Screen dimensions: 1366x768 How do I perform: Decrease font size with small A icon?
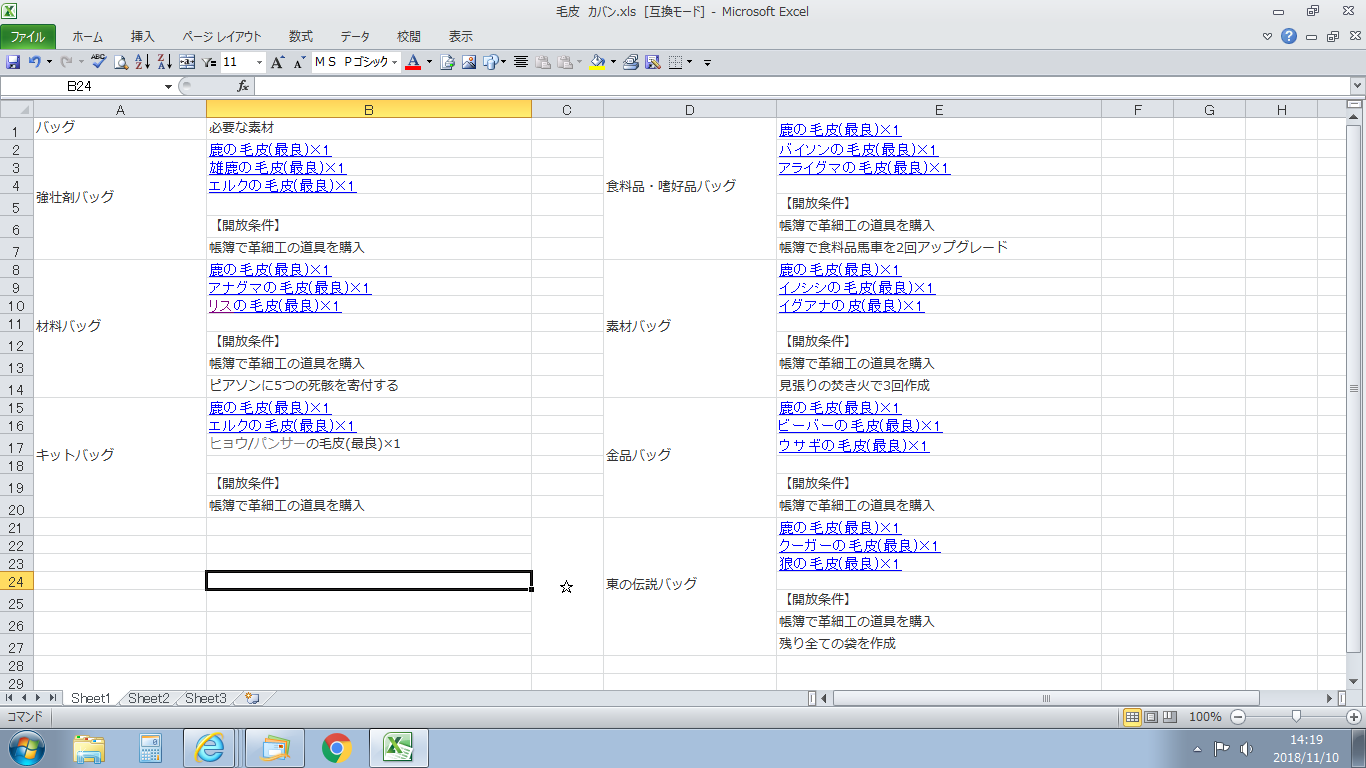point(299,62)
